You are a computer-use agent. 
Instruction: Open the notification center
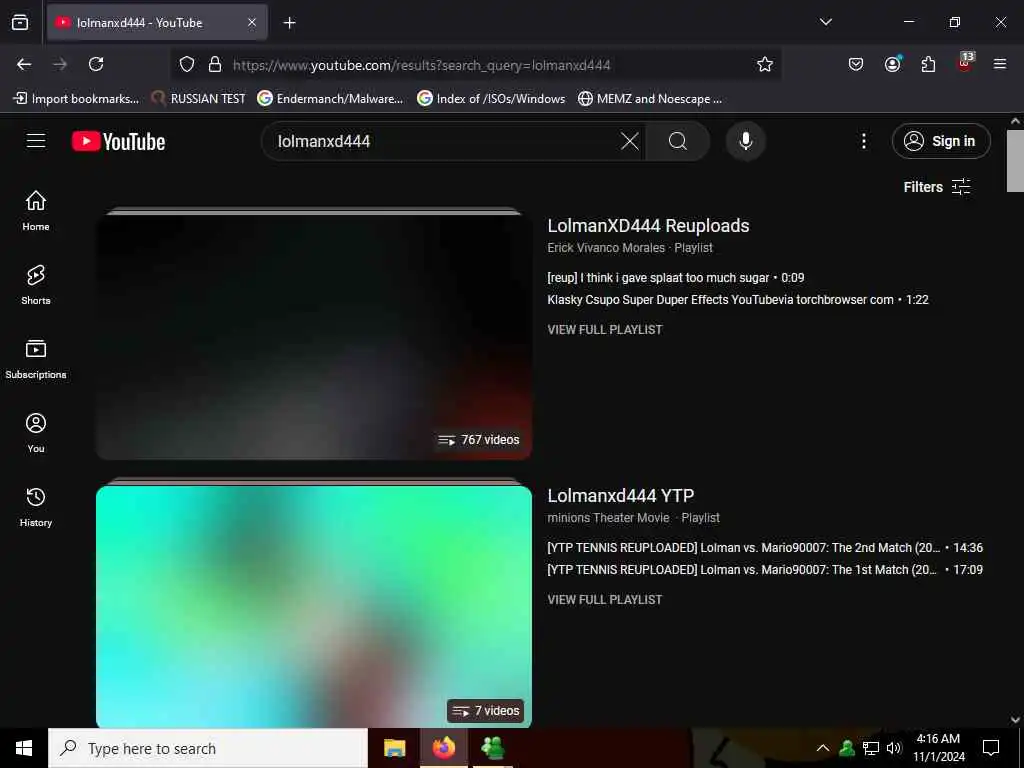tap(991, 748)
